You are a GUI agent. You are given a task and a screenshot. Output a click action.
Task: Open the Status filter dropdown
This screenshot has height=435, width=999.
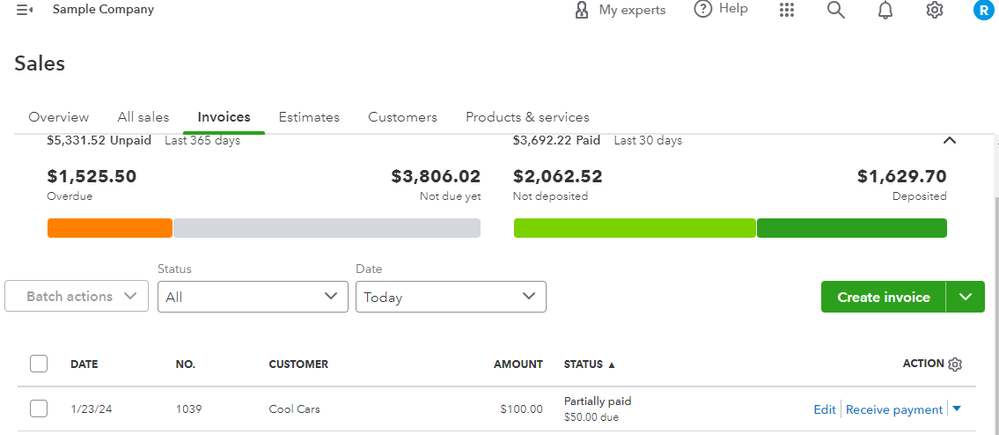(x=252, y=297)
